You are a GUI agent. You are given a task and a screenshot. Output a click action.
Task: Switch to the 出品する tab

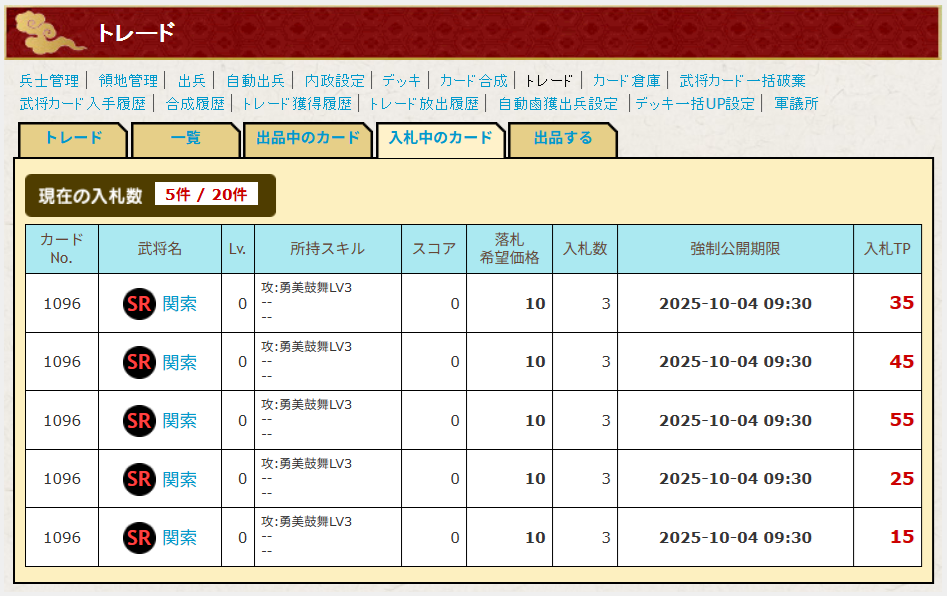(x=562, y=139)
